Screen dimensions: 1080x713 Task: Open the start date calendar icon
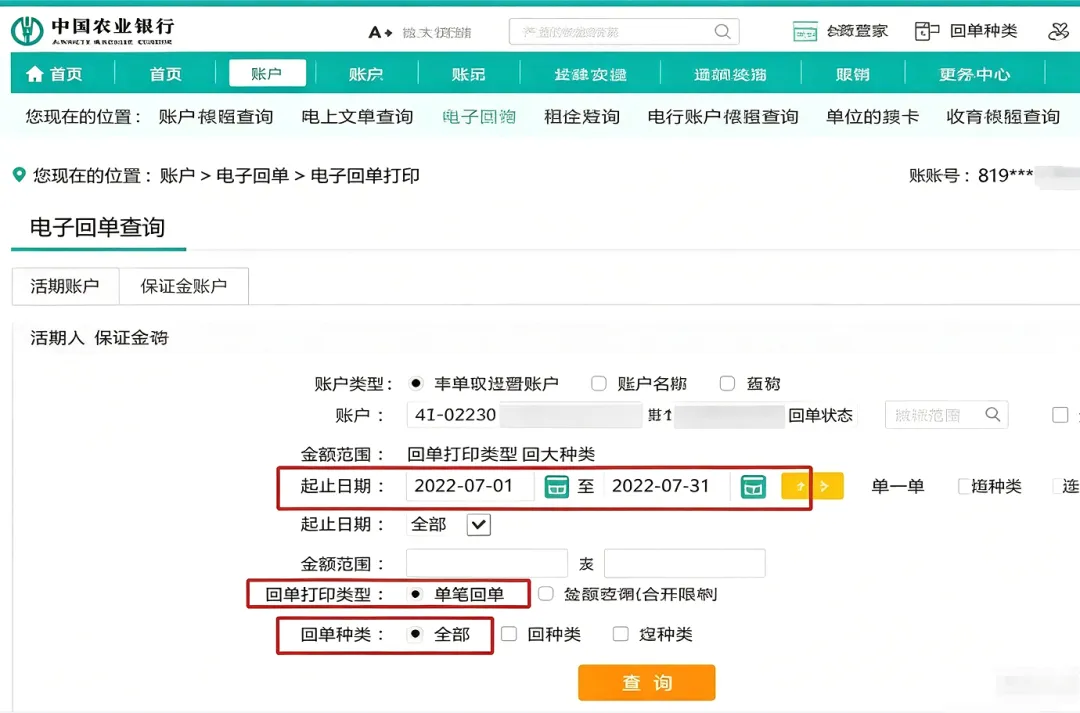pos(557,486)
